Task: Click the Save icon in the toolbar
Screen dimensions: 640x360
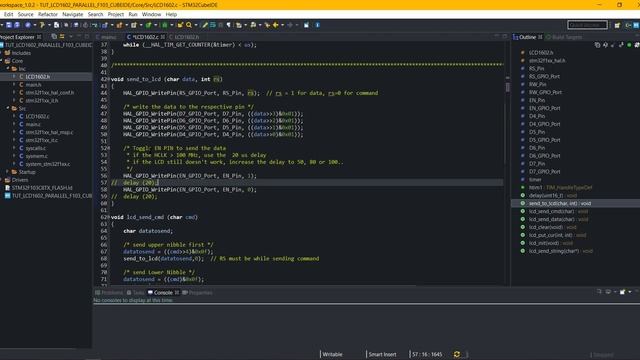Action: pyautogui.click(x=9, y=25)
